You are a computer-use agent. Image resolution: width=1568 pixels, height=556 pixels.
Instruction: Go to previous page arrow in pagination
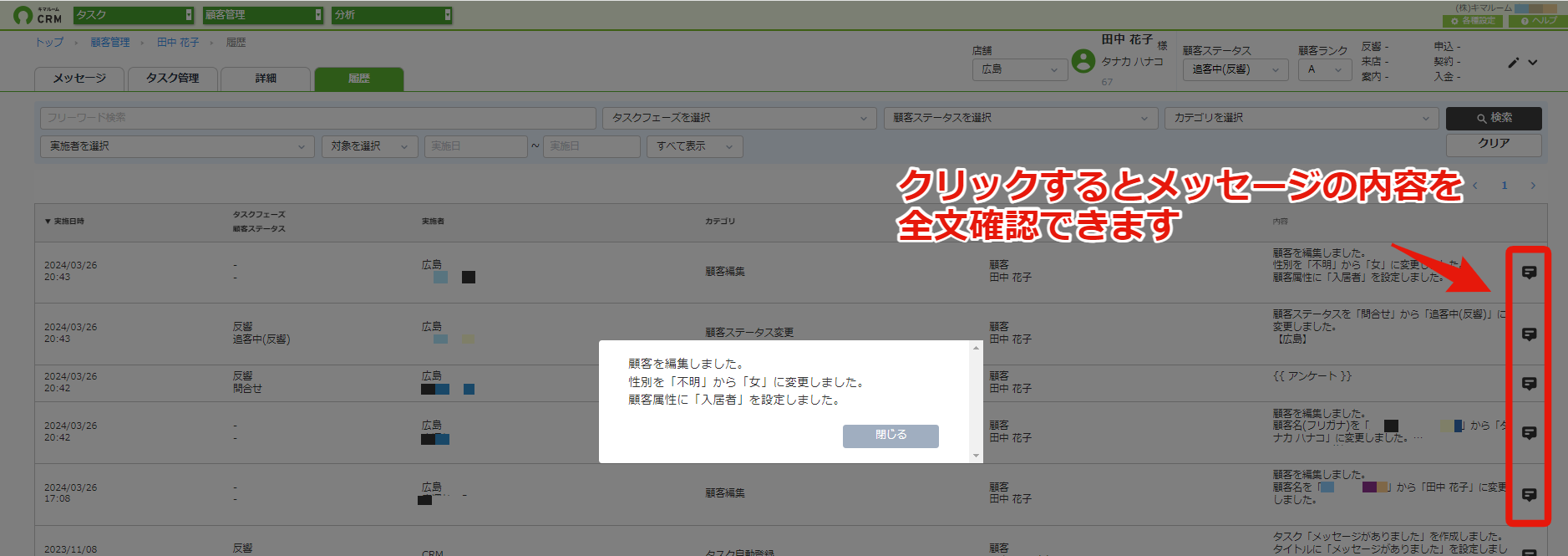pyautogui.click(x=1475, y=186)
